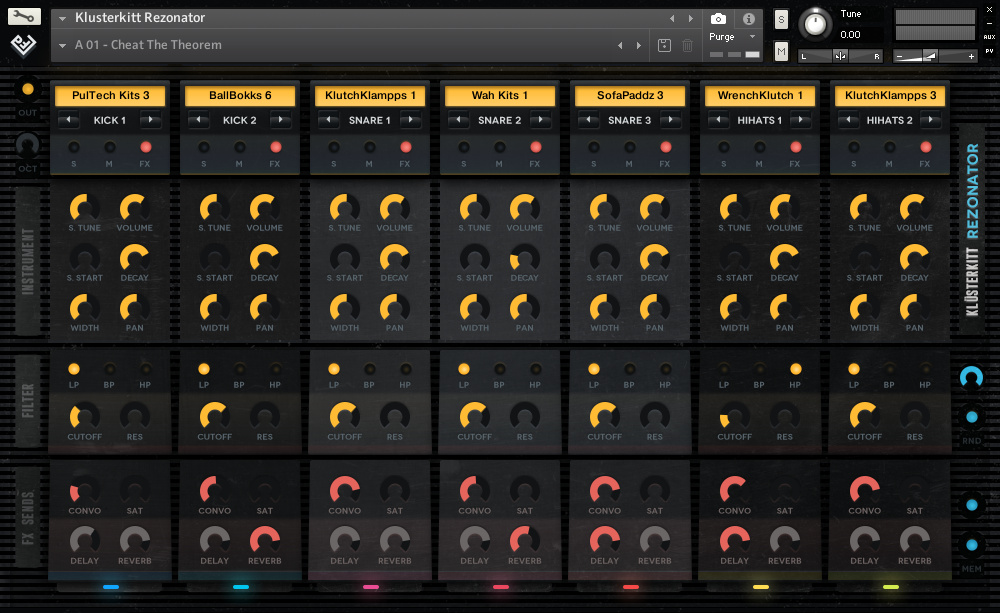The width and height of the screenshot is (1000, 613).
Task: Open WrenchKlutch 1 kit selector
Action: click(x=760, y=96)
